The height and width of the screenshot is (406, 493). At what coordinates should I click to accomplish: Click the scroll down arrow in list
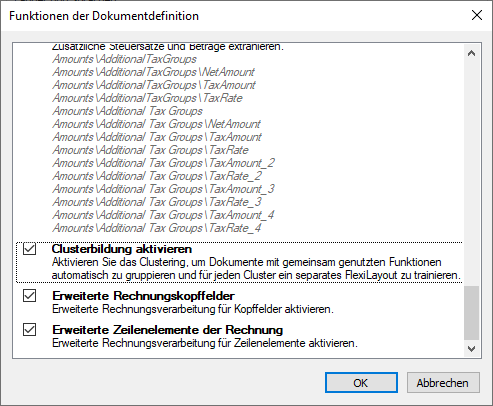pyautogui.click(x=471, y=349)
